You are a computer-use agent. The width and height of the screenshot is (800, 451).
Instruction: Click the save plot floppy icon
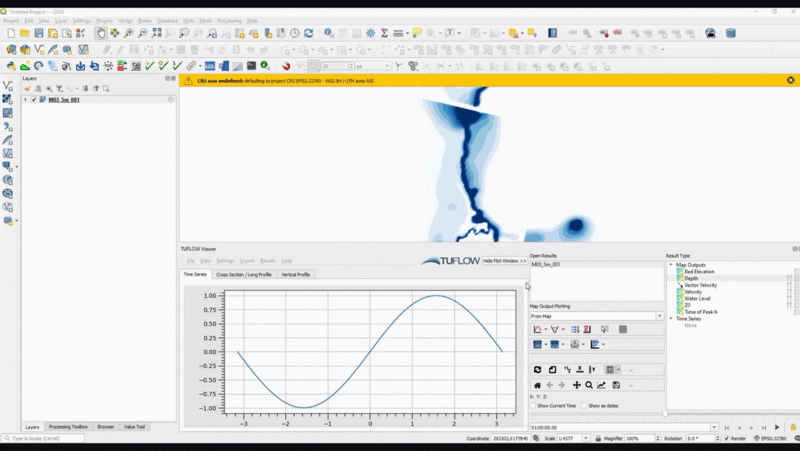[616, 385]
